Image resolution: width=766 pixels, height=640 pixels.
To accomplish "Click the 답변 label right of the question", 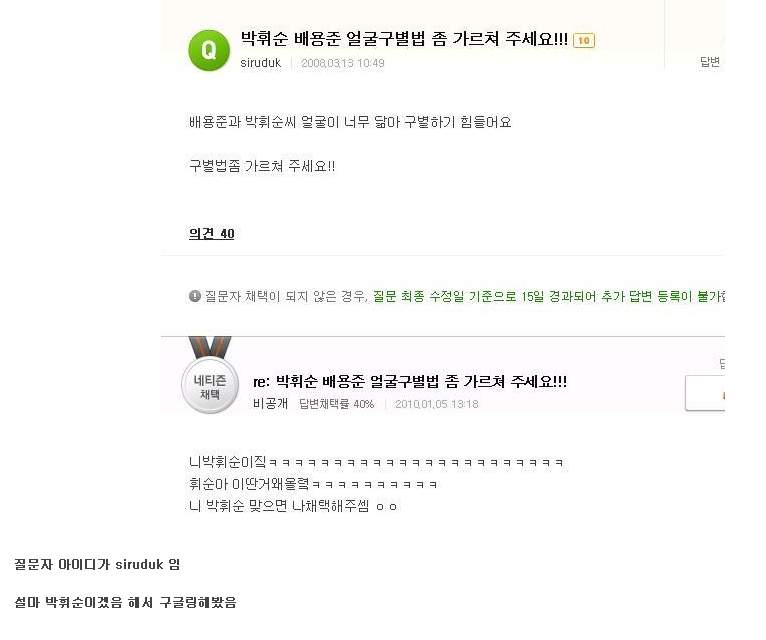I will tap(710, 62).
